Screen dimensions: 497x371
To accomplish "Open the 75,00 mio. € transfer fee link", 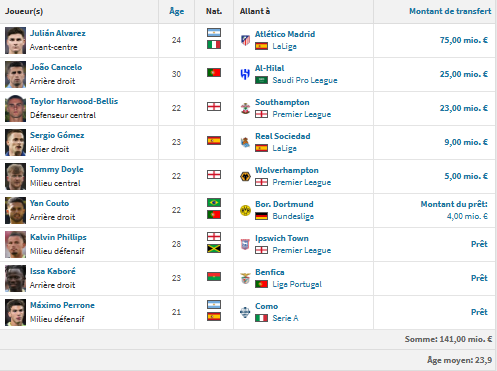I will tap(464, 40).
